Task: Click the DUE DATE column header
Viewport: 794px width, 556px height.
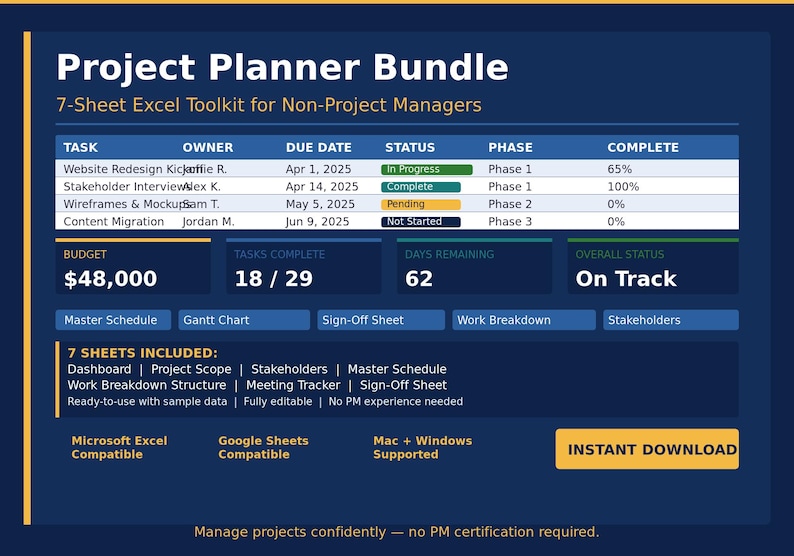Action: click(319, 147)
